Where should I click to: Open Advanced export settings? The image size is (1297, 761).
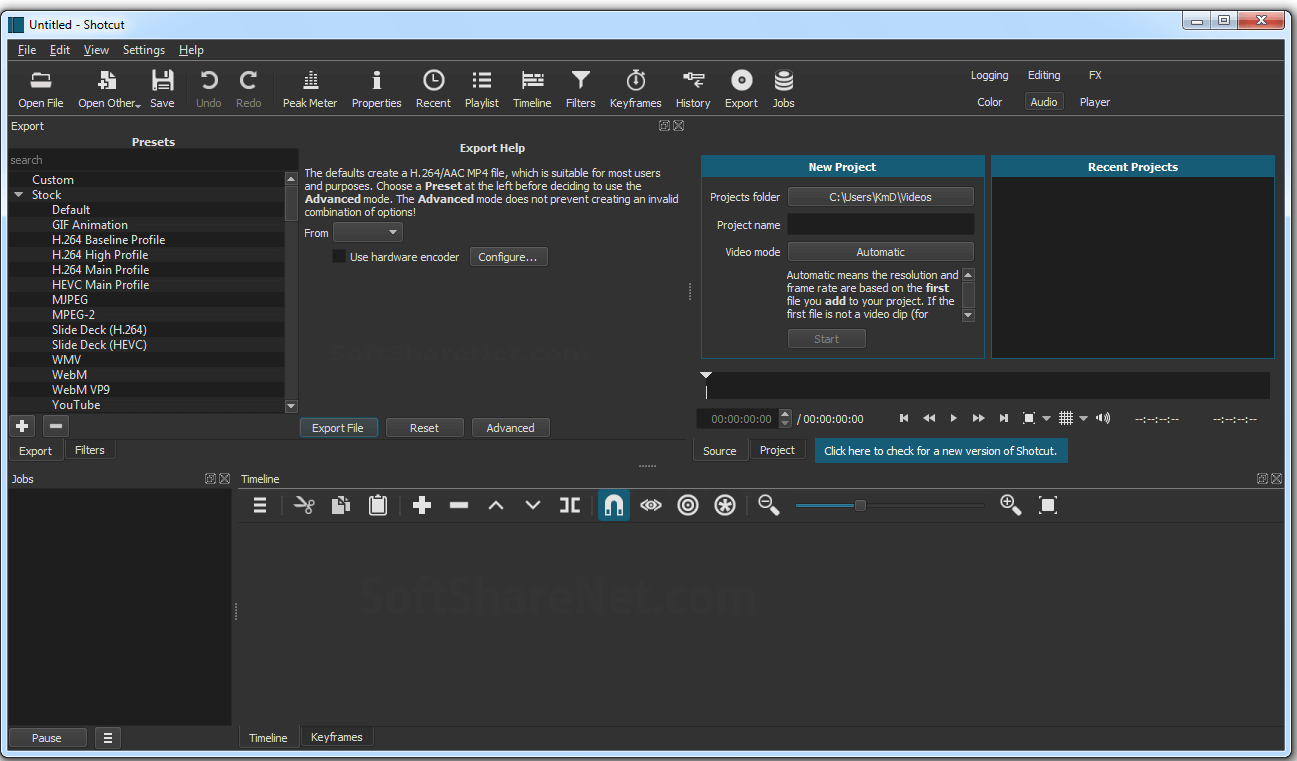[510, 428]
